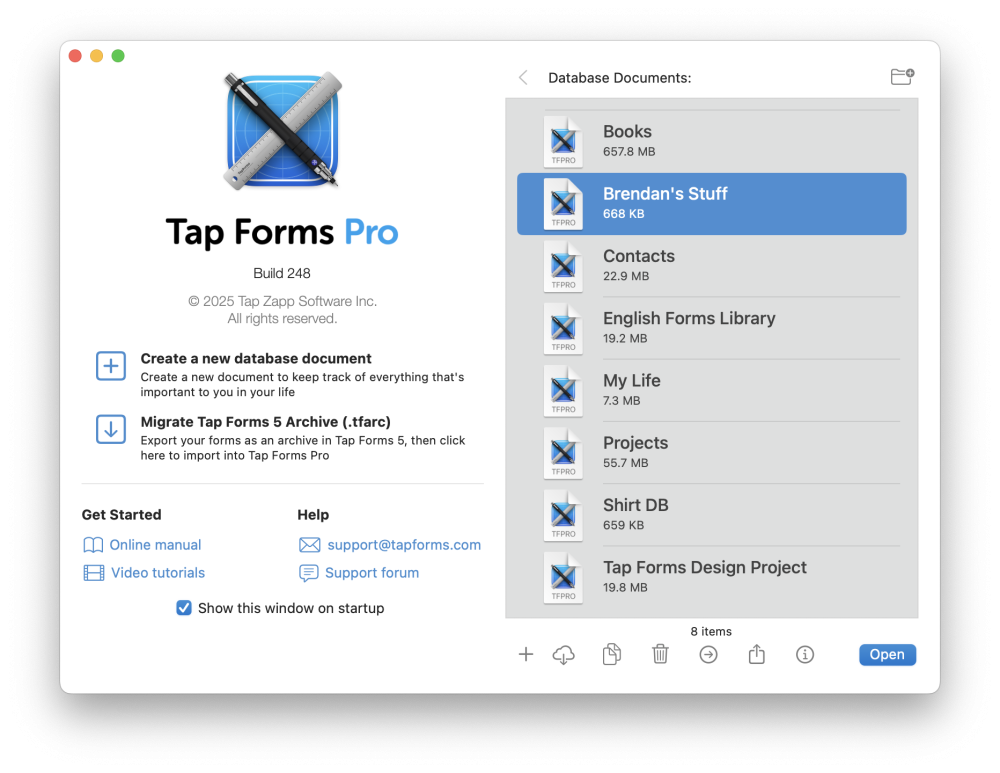This screenshot has height=773, width=1000.
Task: Click the Create a new database document heading
Action: tap(256, 358)
